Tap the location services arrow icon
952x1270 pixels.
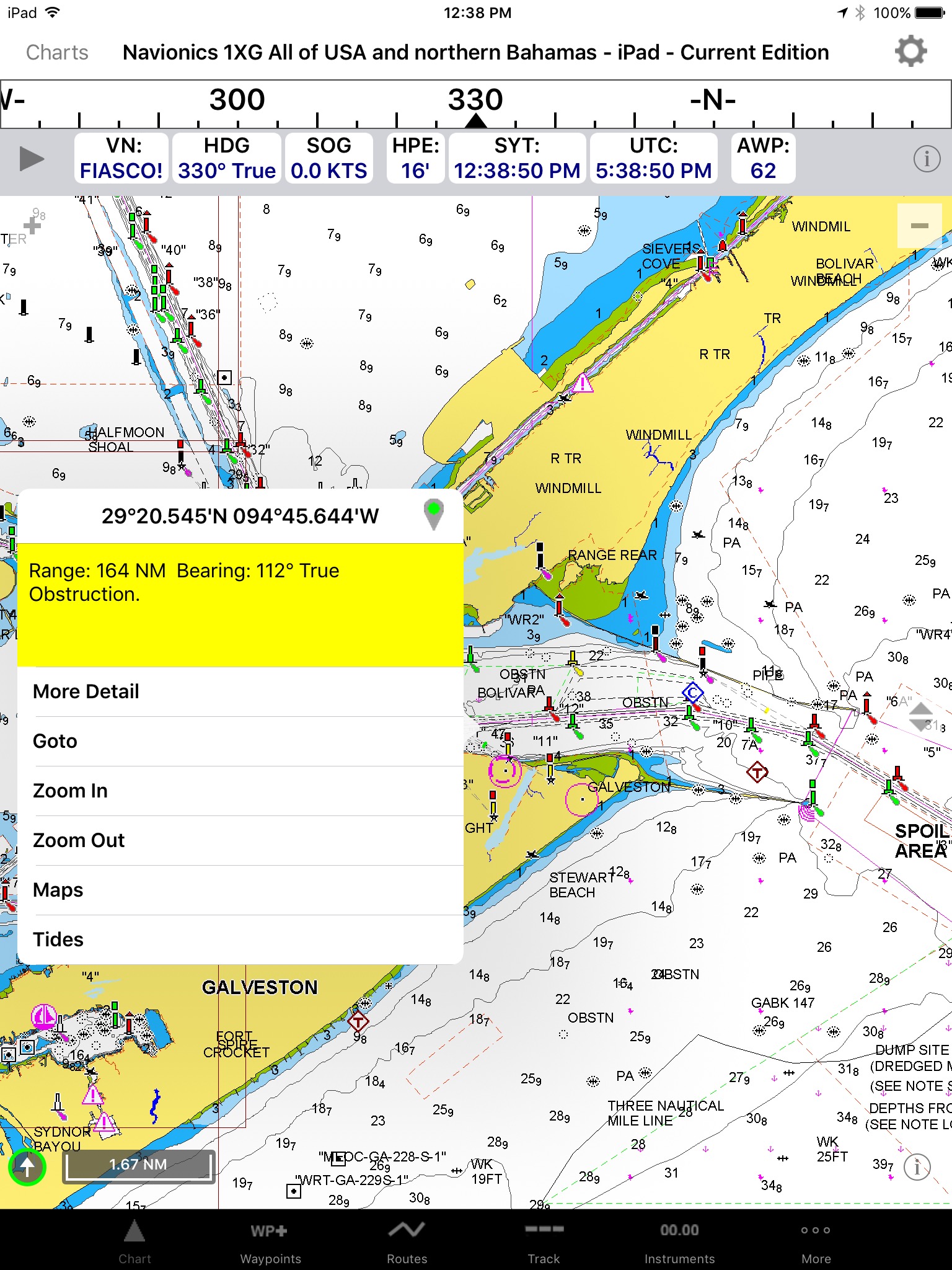tap(842, 13)
